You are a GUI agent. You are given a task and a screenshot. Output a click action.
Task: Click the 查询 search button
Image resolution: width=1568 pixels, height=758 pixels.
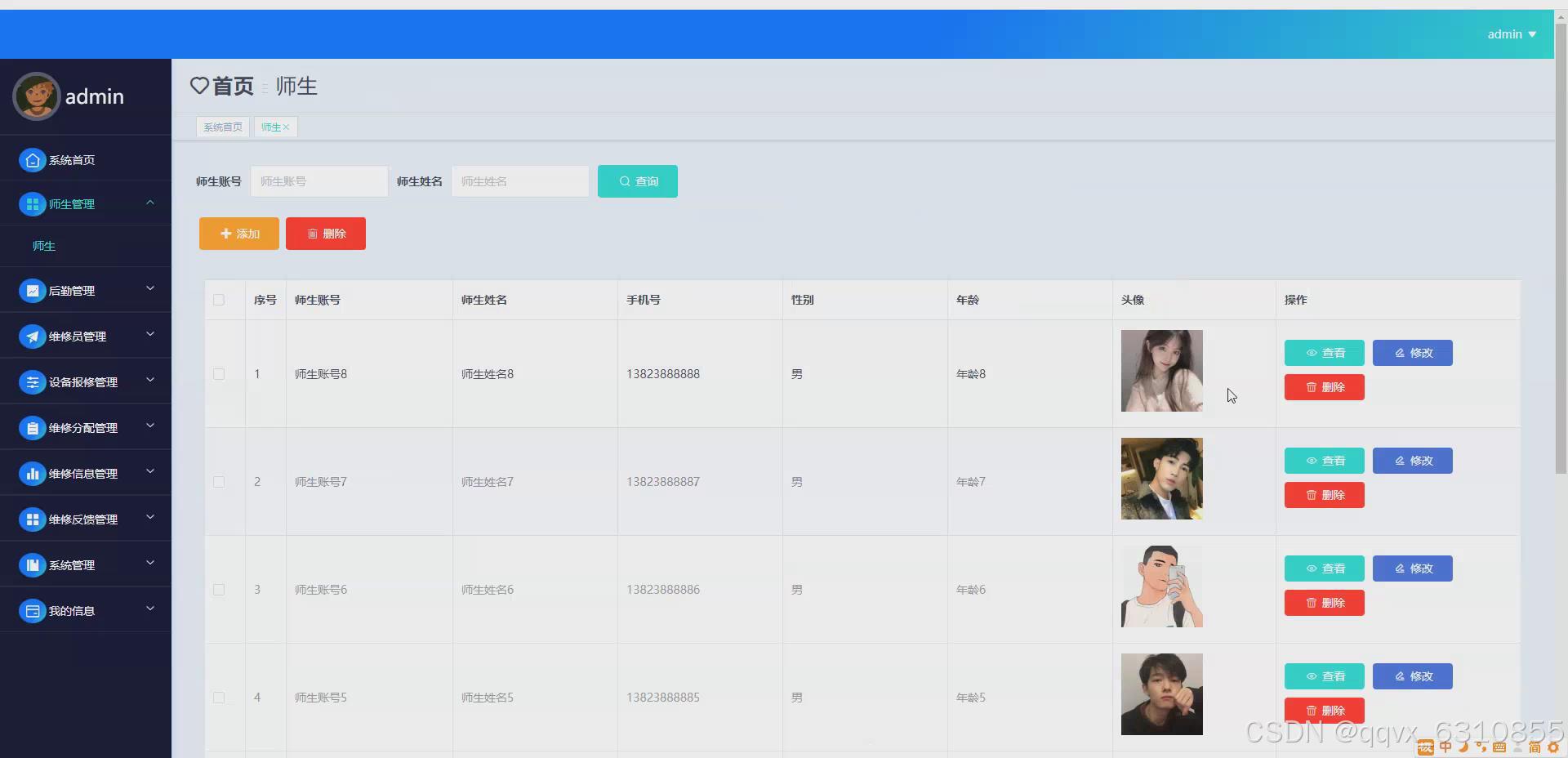[638, 181]
